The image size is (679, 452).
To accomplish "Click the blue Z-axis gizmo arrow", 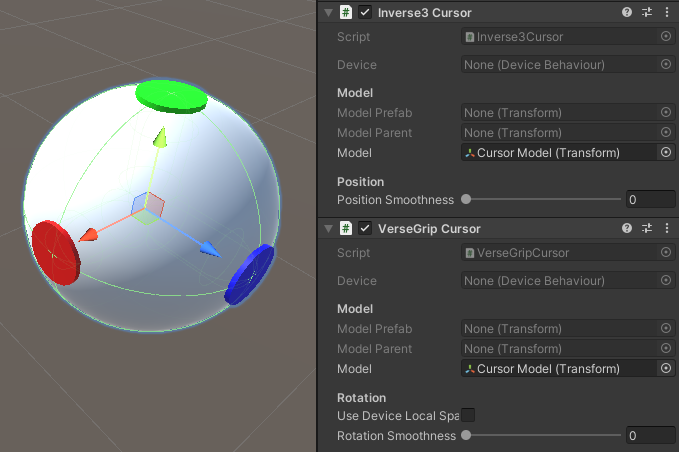I will [x=208, y=248].
